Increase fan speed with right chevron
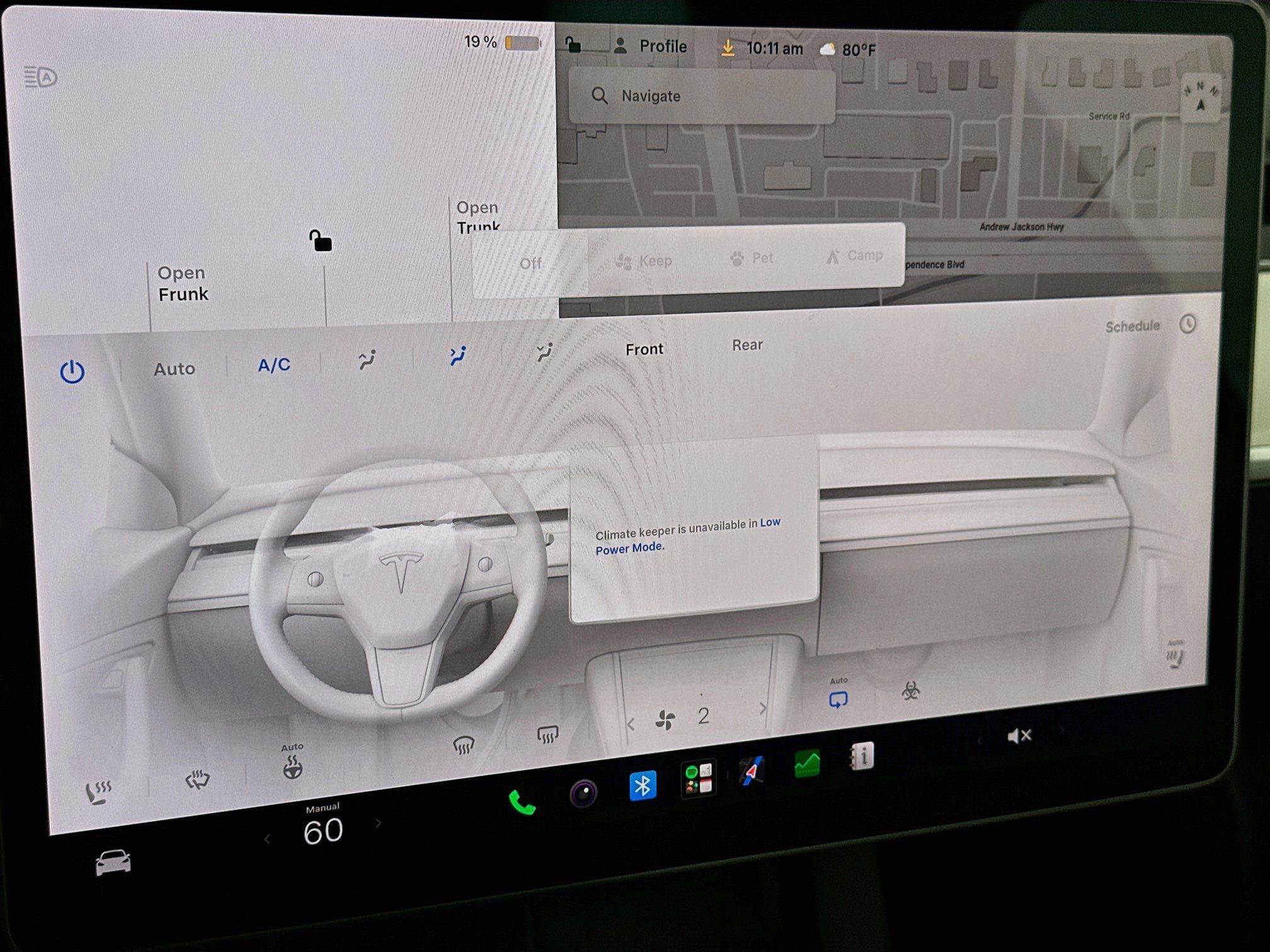Screen dimensions: 1270x952 tap(763, 708)
